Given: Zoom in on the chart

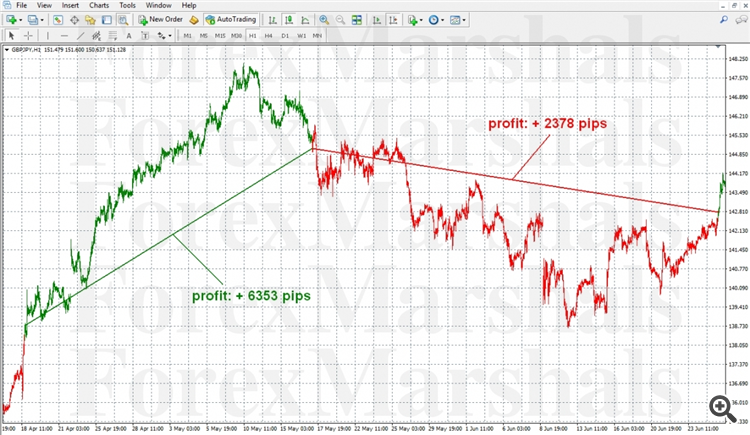Looking at the screenshot, I should [x=324, y=20].
